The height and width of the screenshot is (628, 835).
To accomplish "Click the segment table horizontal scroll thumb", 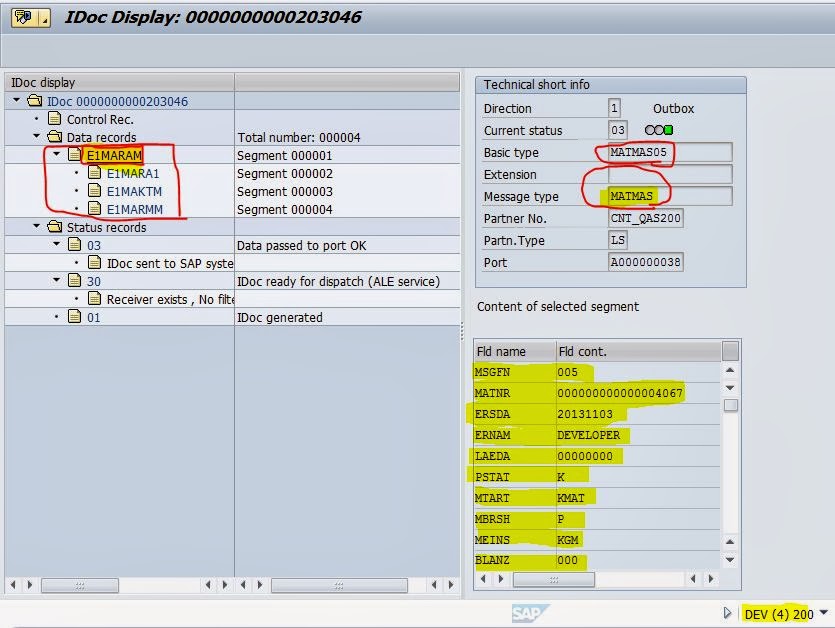I will coord(554,580).
